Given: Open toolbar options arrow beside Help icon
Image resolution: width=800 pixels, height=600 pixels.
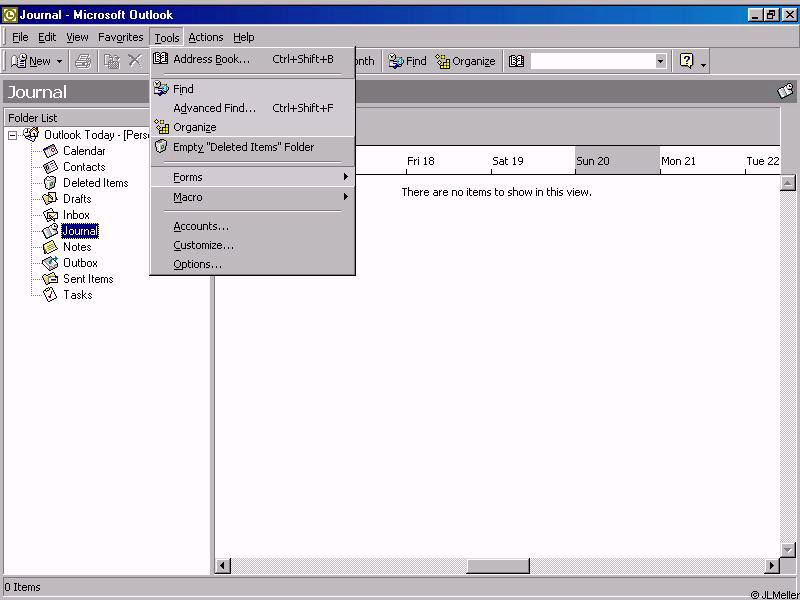Looking at the screenshot, I should coord(704,63).
